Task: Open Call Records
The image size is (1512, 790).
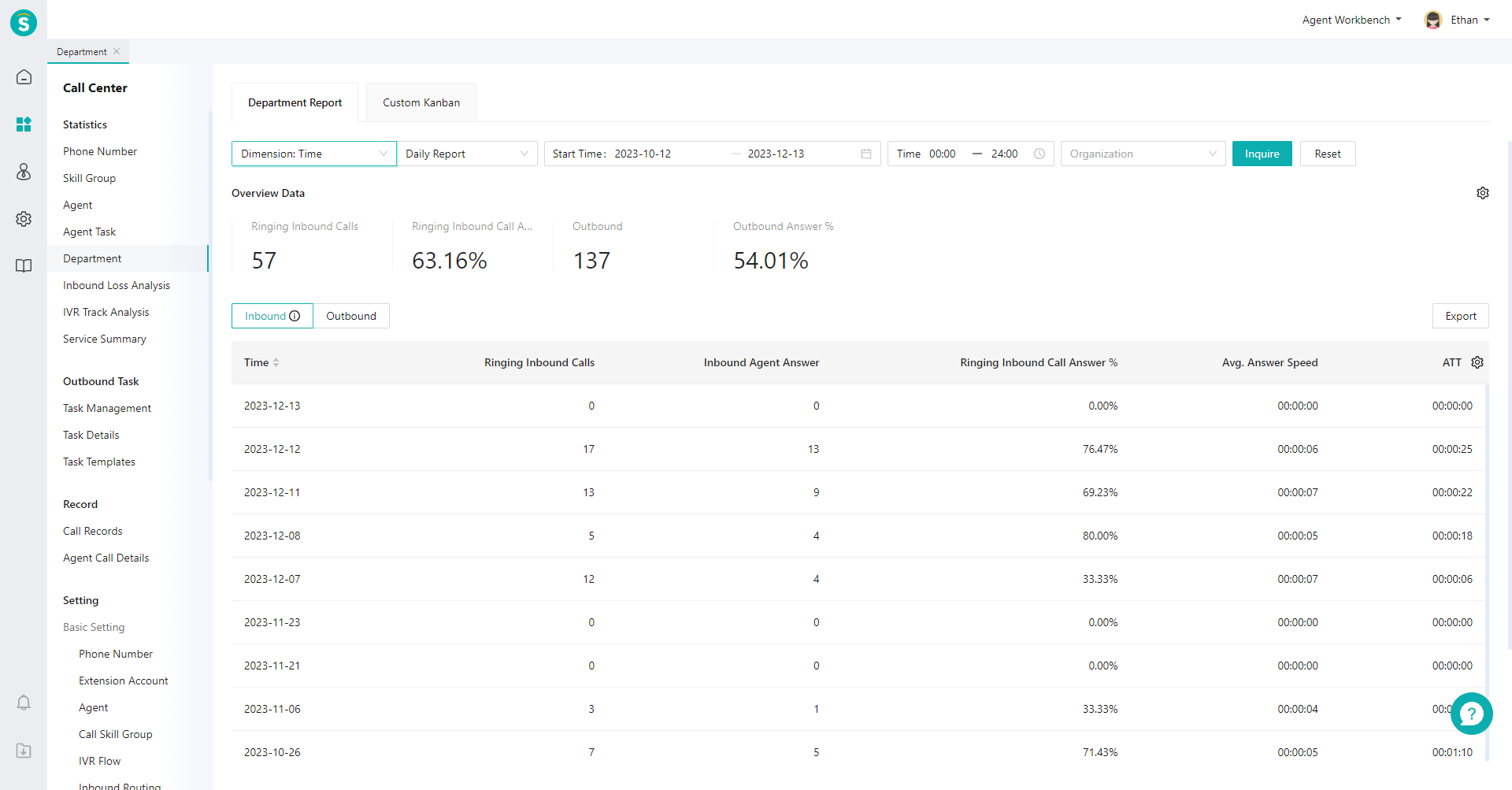Action: tap(93, 531)
